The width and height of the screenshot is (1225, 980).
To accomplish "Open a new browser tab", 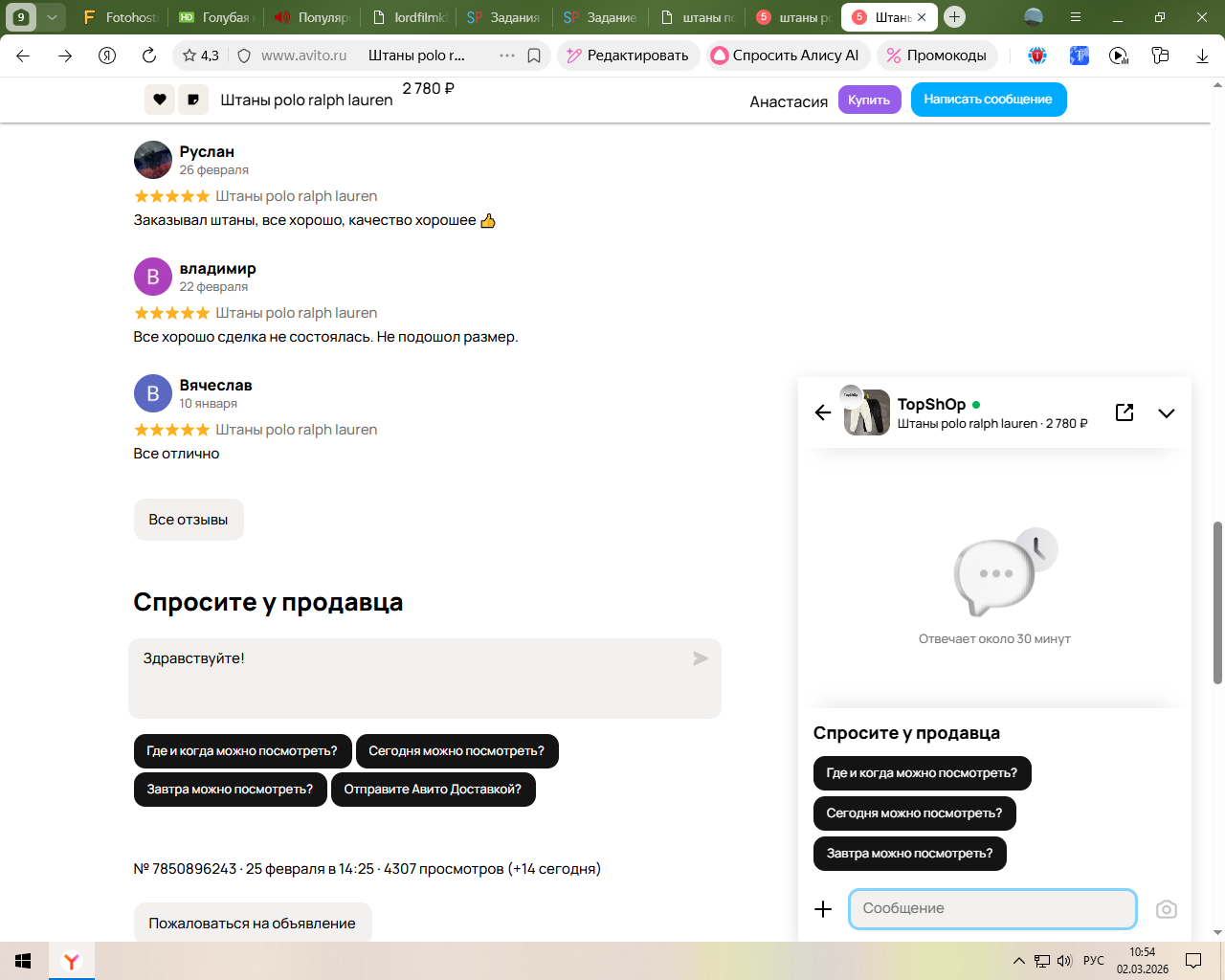I will [954, 17].
